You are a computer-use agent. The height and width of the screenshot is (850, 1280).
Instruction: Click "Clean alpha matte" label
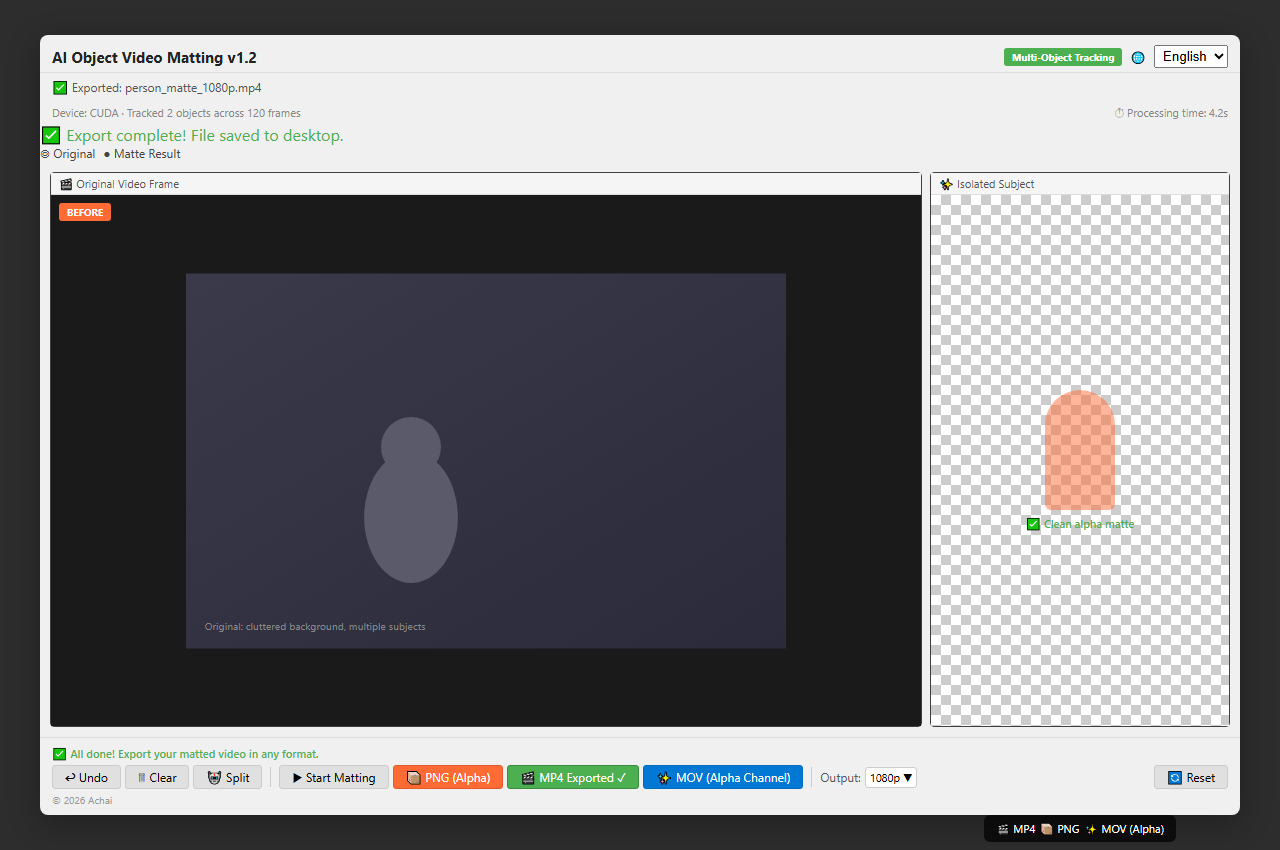click(1089, 524)
